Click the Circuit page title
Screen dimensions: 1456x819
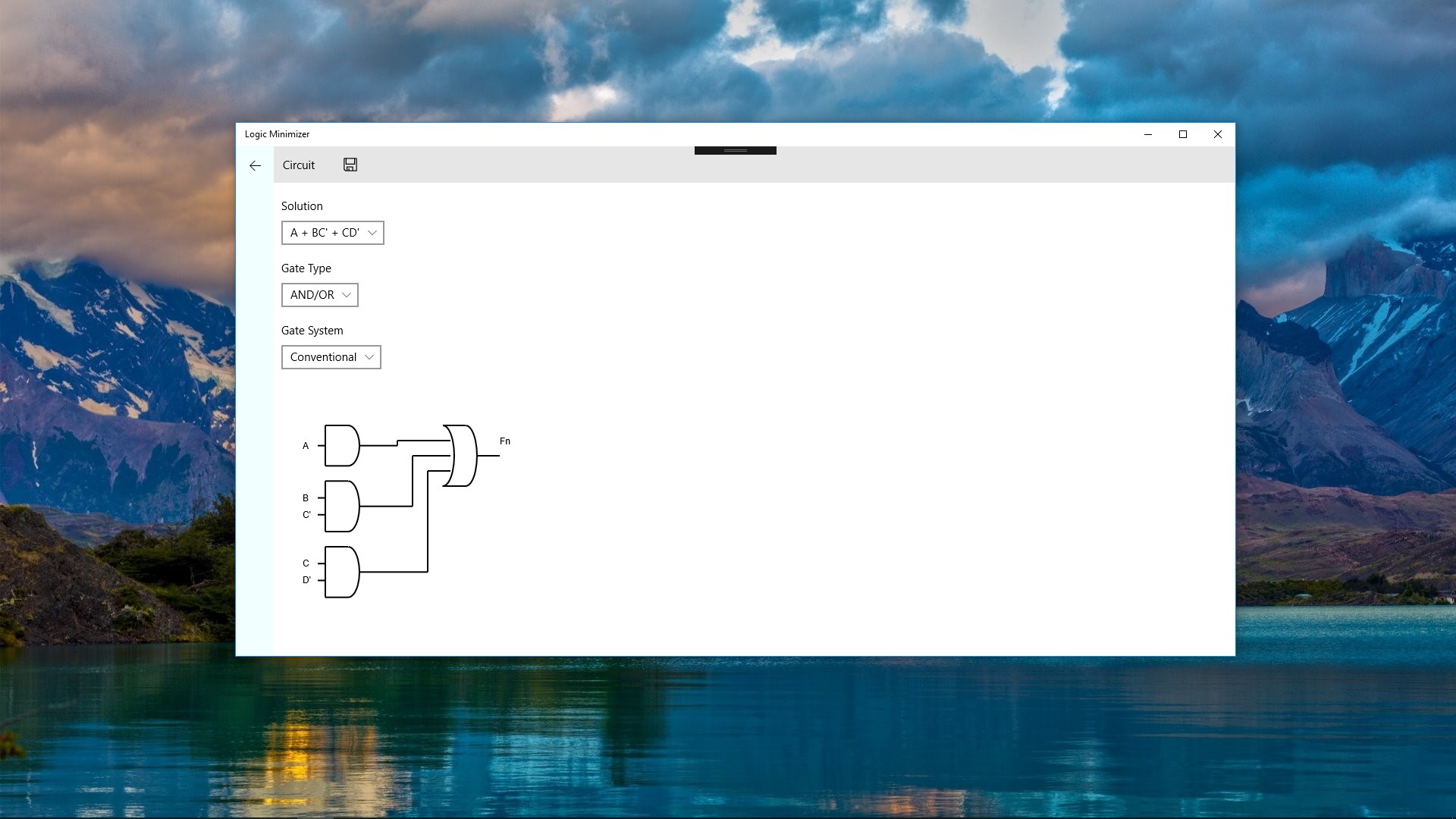coord(298,165)
